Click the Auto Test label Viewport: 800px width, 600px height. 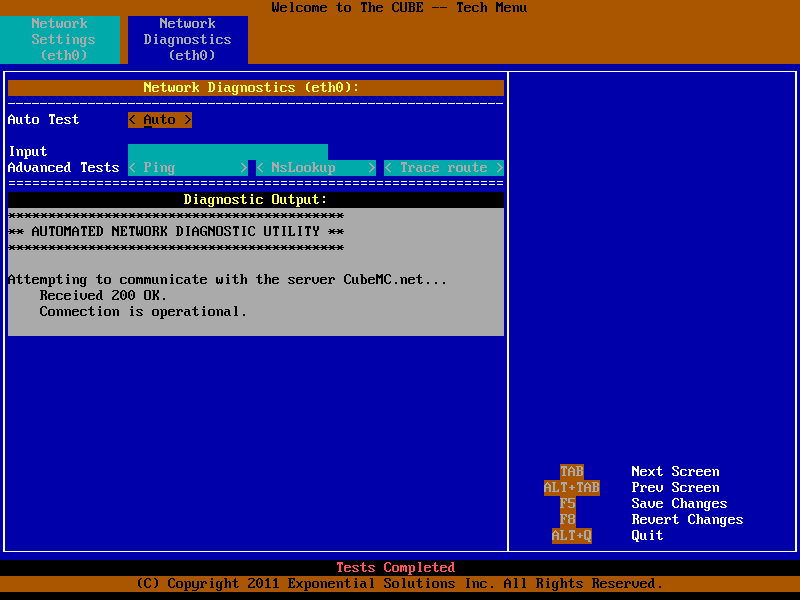pos(43,119)
